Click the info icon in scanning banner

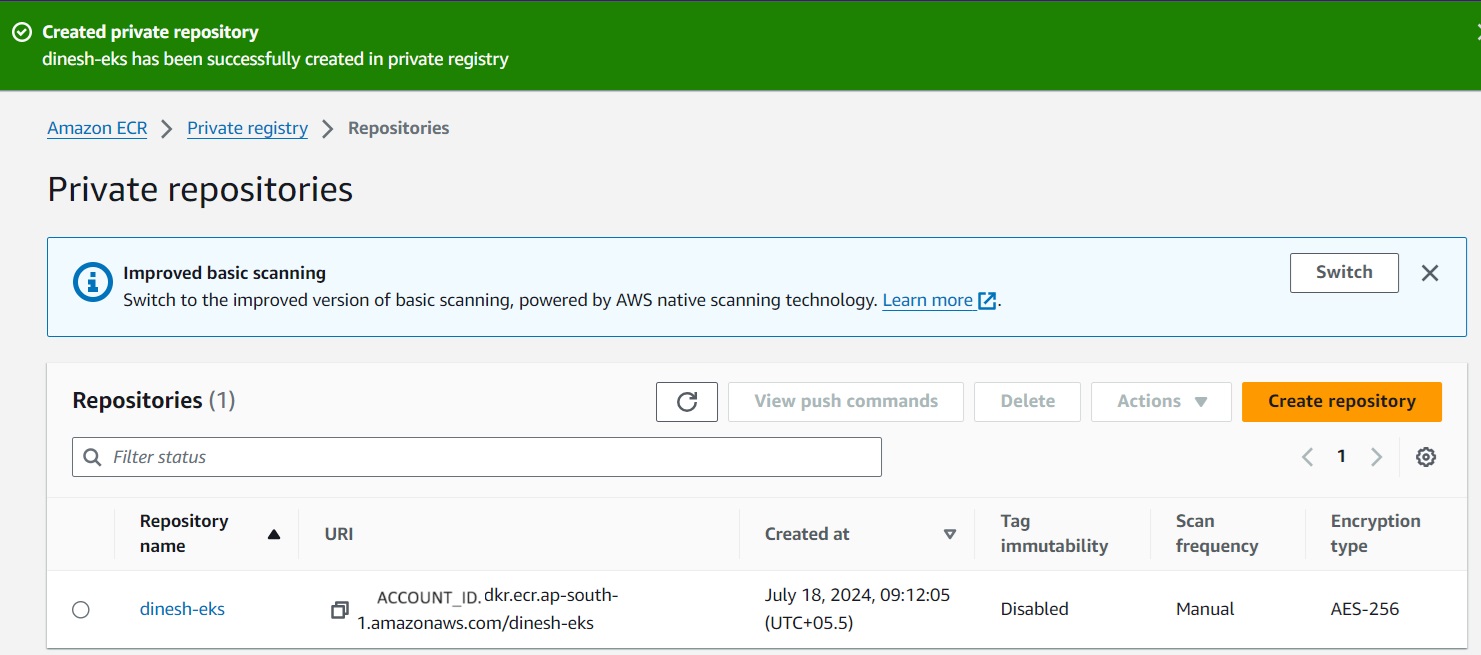(x=93, y=283)
